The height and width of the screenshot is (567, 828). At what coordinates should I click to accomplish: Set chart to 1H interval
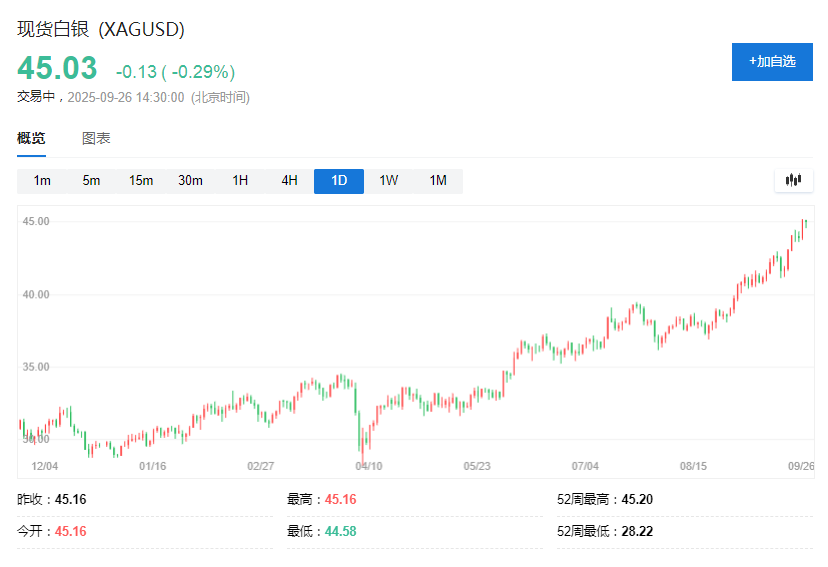tap(240, 181)
